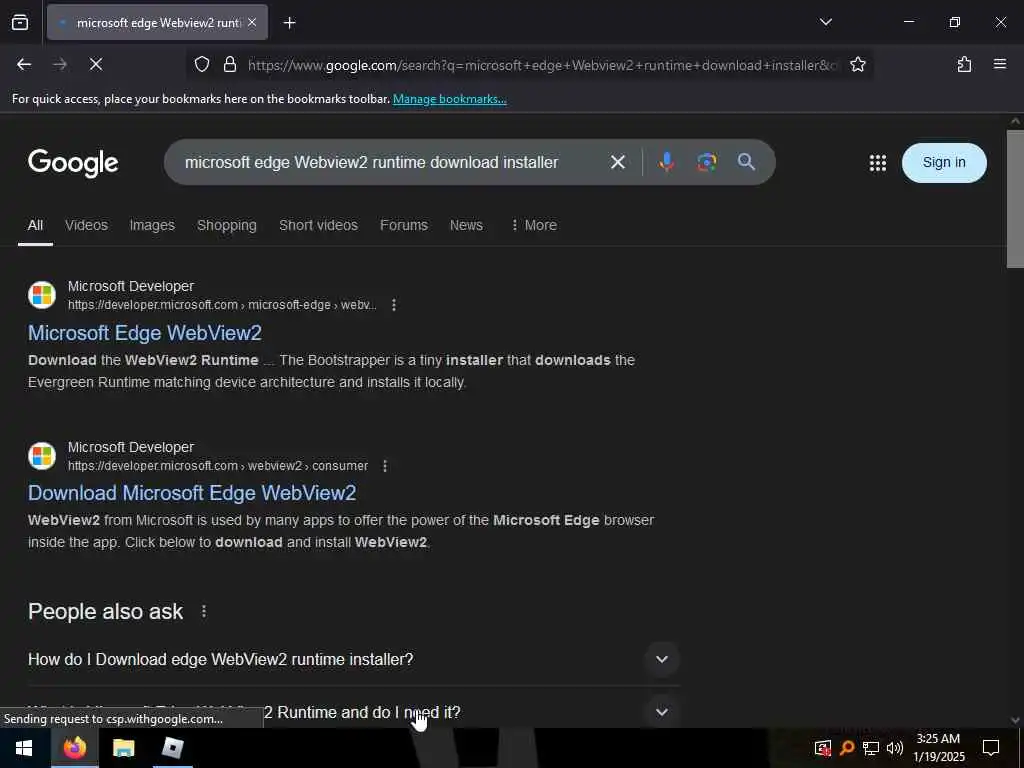
Task: Switch to Forums results tab
Action: click(404, 225)
